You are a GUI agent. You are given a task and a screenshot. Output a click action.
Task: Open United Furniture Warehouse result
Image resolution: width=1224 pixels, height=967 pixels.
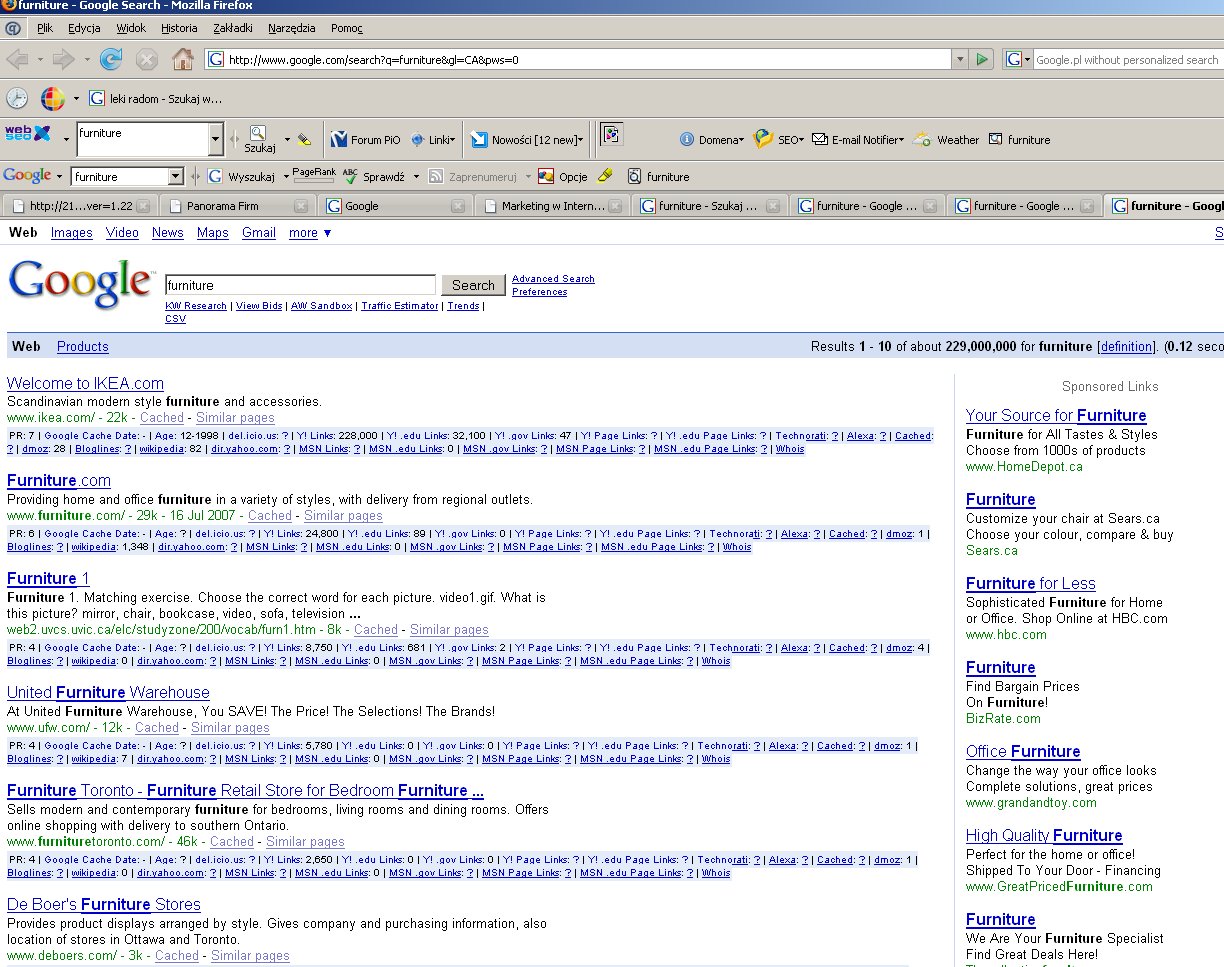tap(108, 692)
